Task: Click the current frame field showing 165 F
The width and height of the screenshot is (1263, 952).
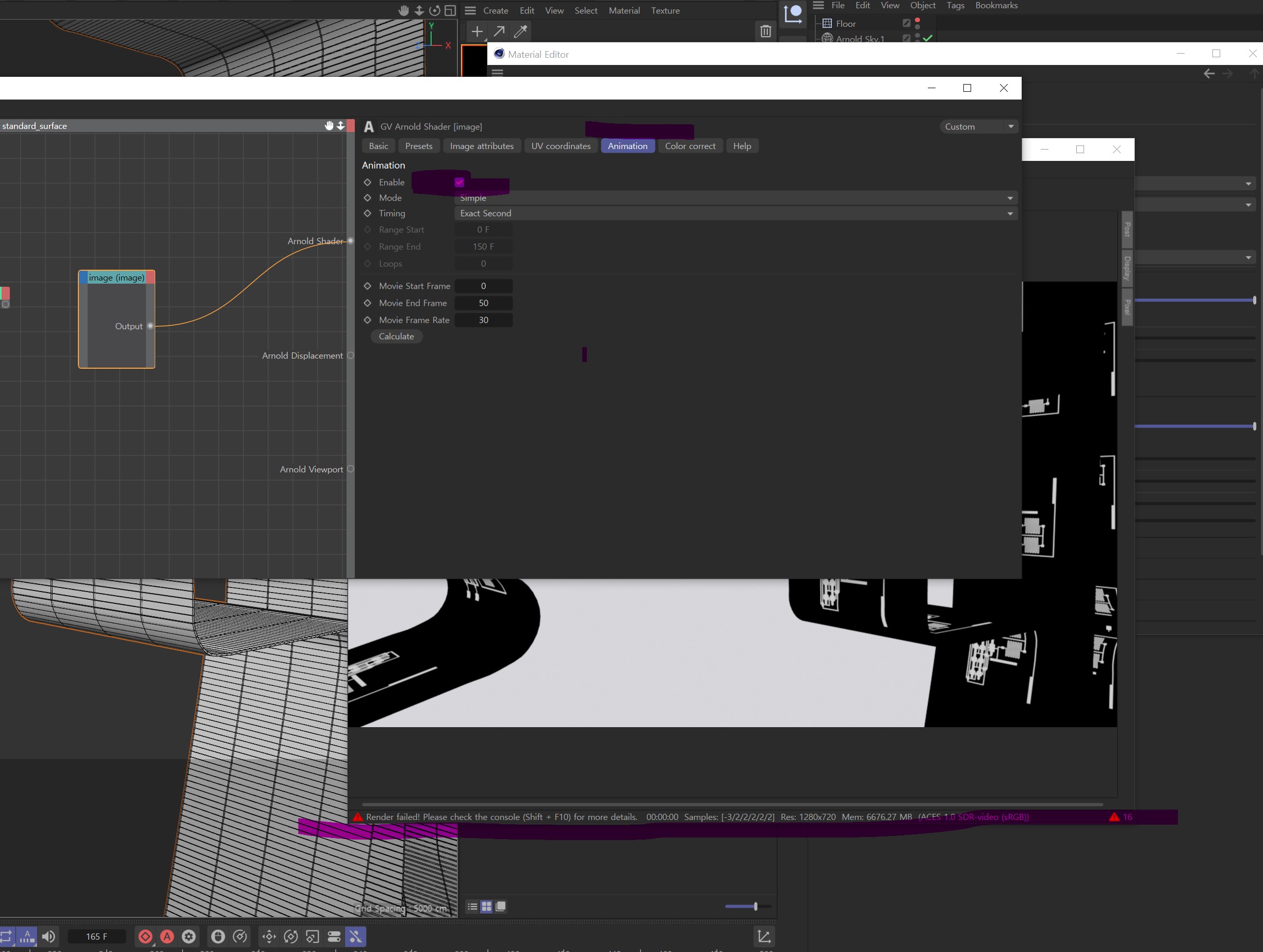Action: pyautogui.click(x=96, y=937)
